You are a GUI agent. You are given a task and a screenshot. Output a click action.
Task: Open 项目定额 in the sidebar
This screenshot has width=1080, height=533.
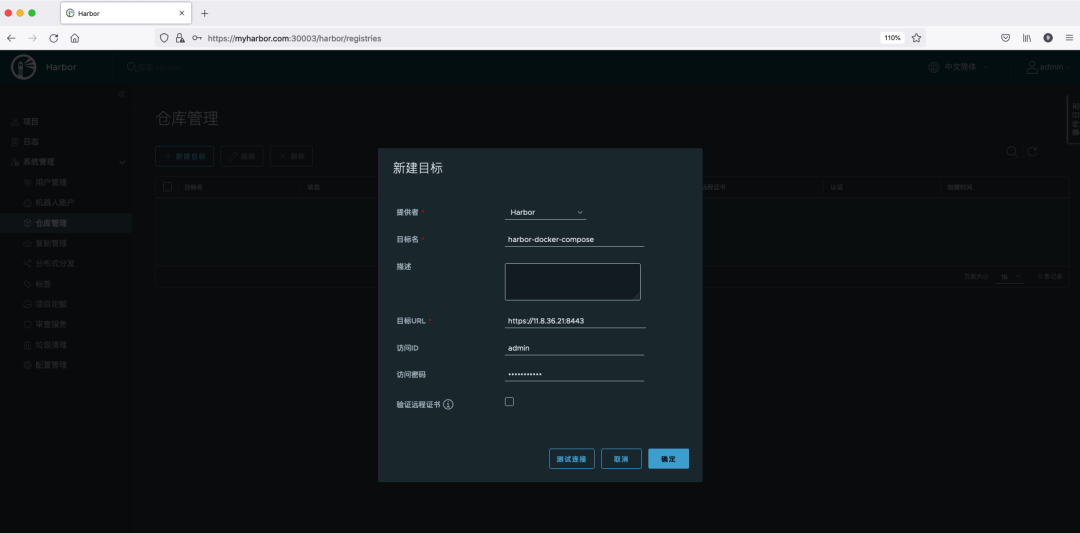coord(50,304)
